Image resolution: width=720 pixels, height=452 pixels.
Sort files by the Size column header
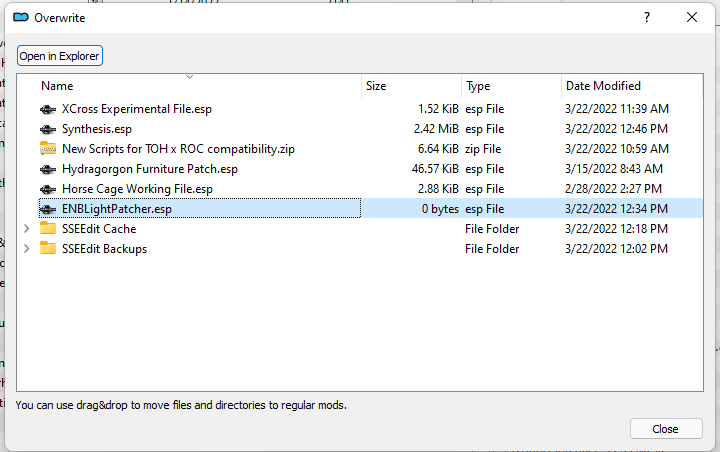tap(376, 86)
